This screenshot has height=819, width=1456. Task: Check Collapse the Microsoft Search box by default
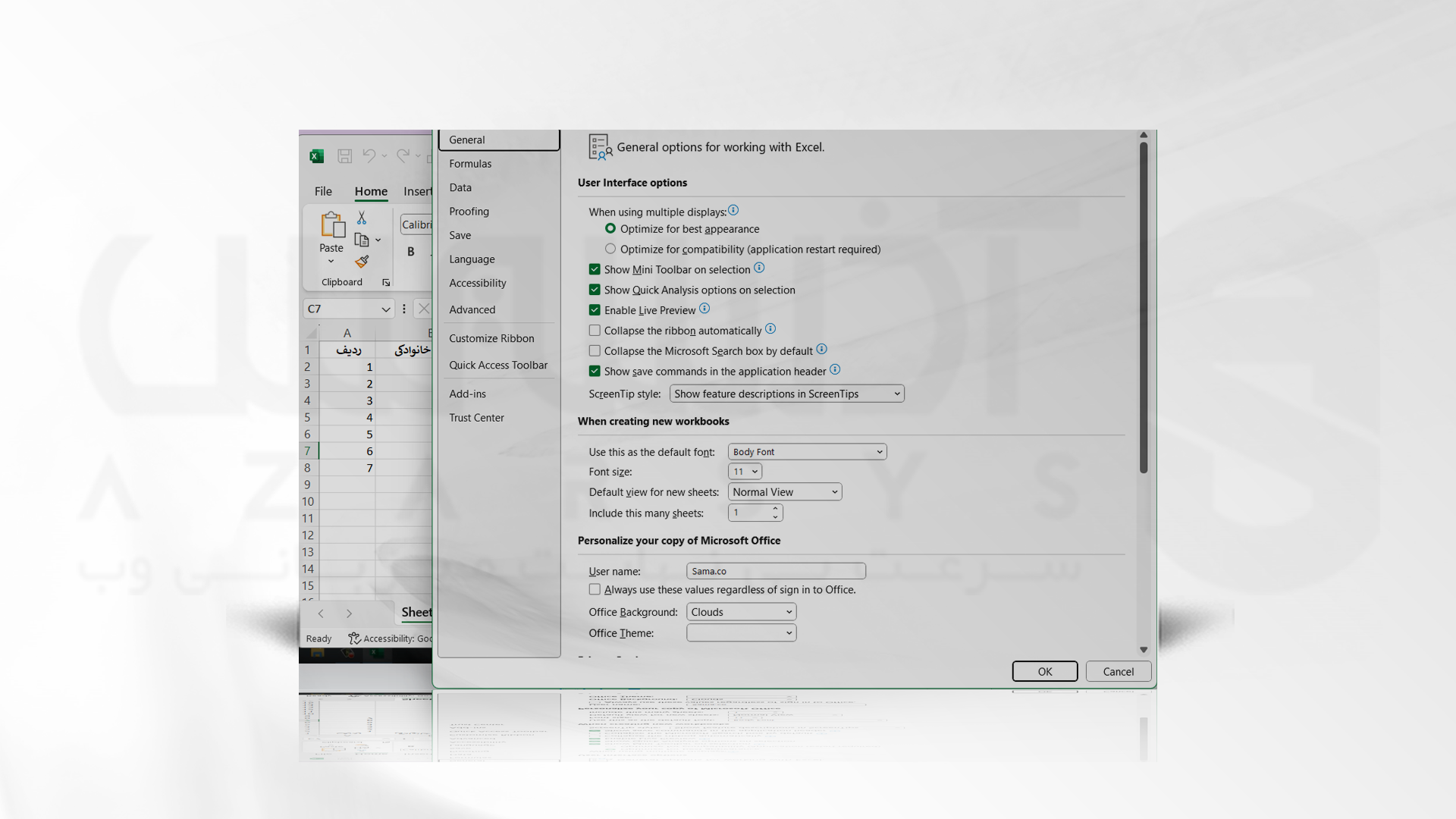point(595,351)
